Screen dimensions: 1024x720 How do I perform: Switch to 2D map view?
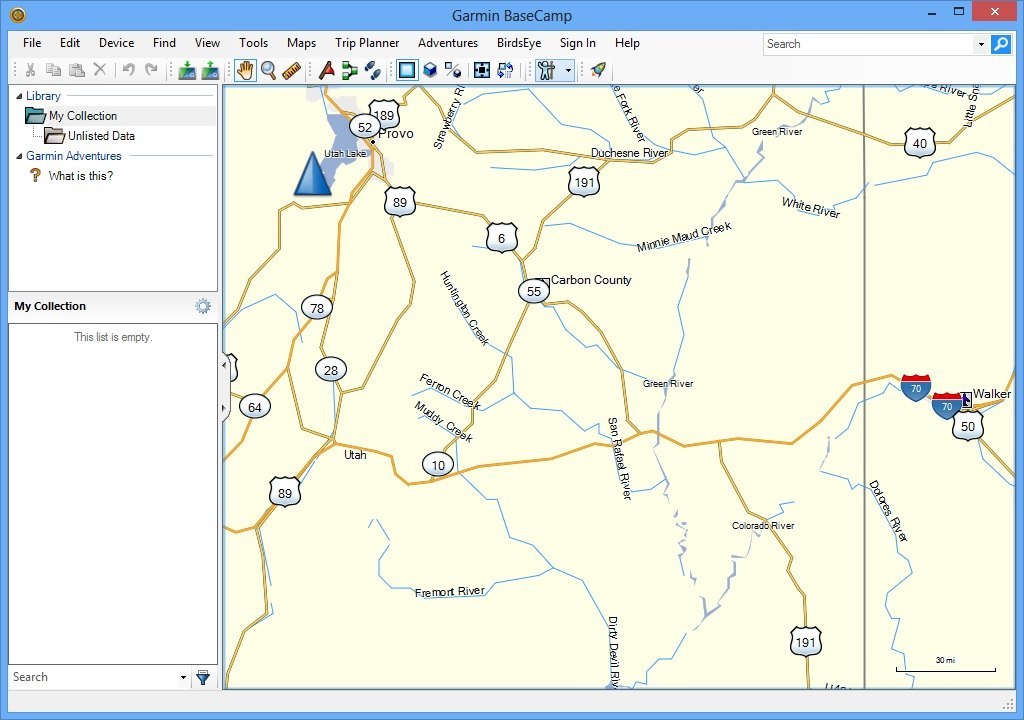[x=407, y=70]
